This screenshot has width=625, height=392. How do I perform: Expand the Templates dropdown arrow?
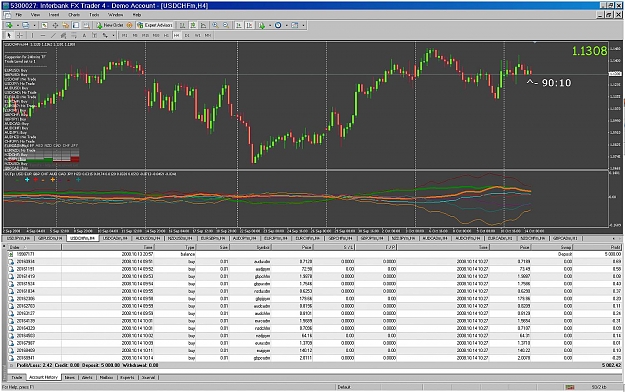coord(303,25)
